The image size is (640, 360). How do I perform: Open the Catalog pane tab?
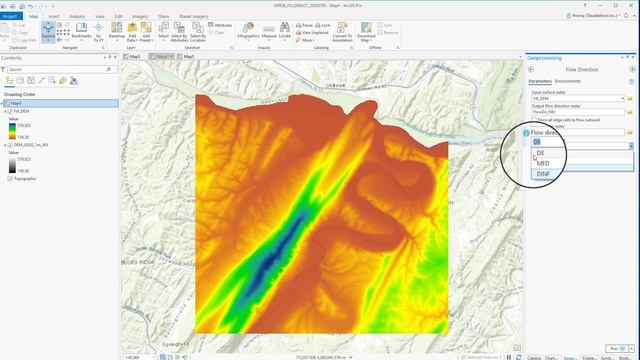(x=534, y=358)
